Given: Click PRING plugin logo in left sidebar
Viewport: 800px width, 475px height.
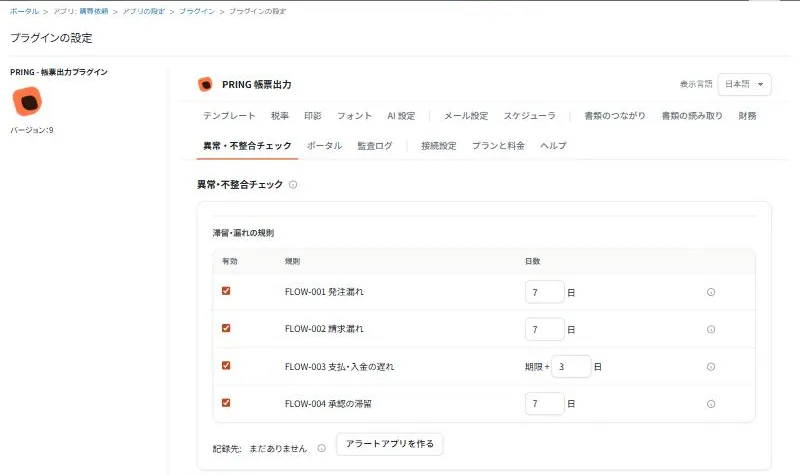Looking at the screenshot, I should pos(27,101).
